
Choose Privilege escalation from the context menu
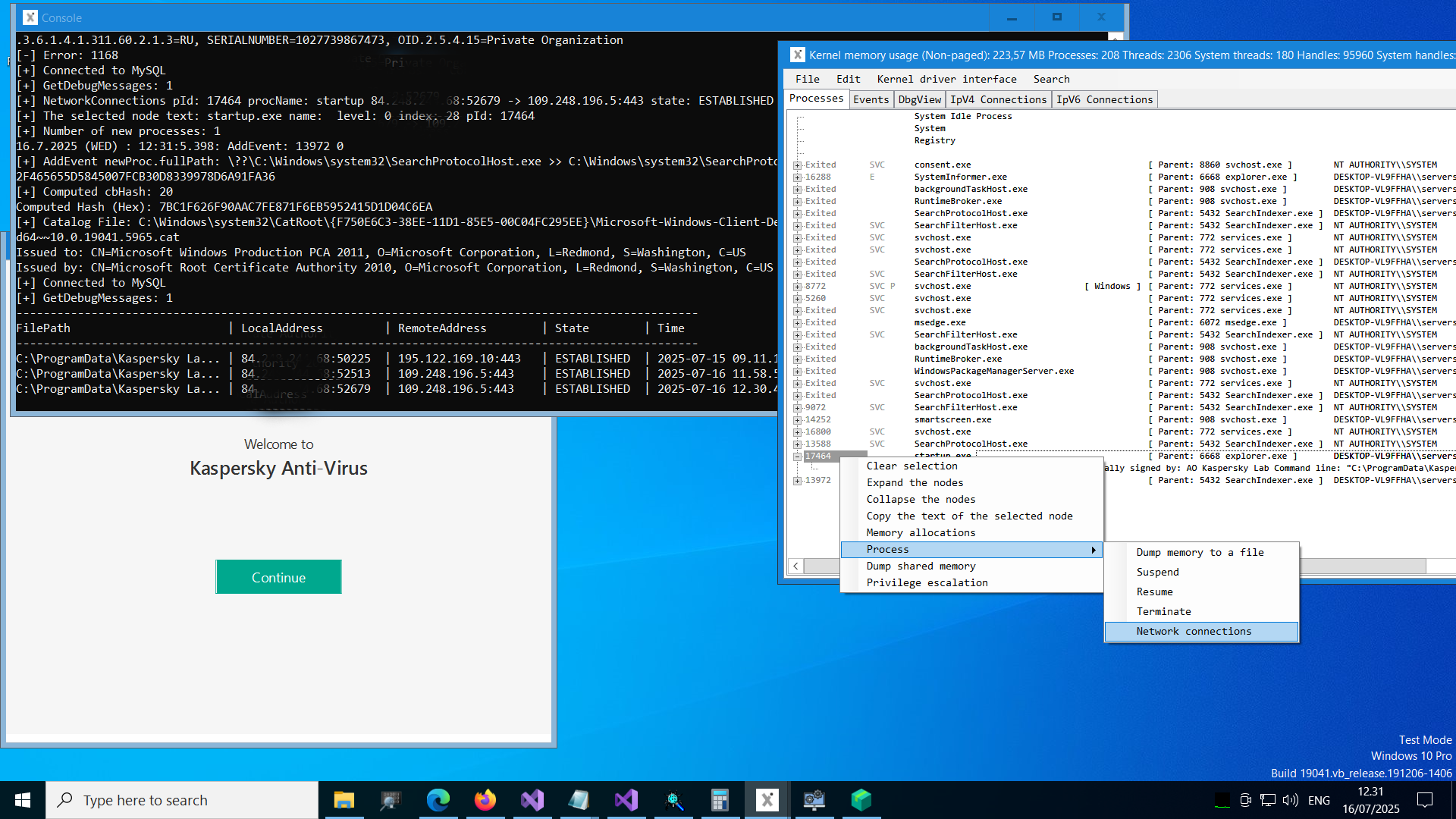(971, 582)
